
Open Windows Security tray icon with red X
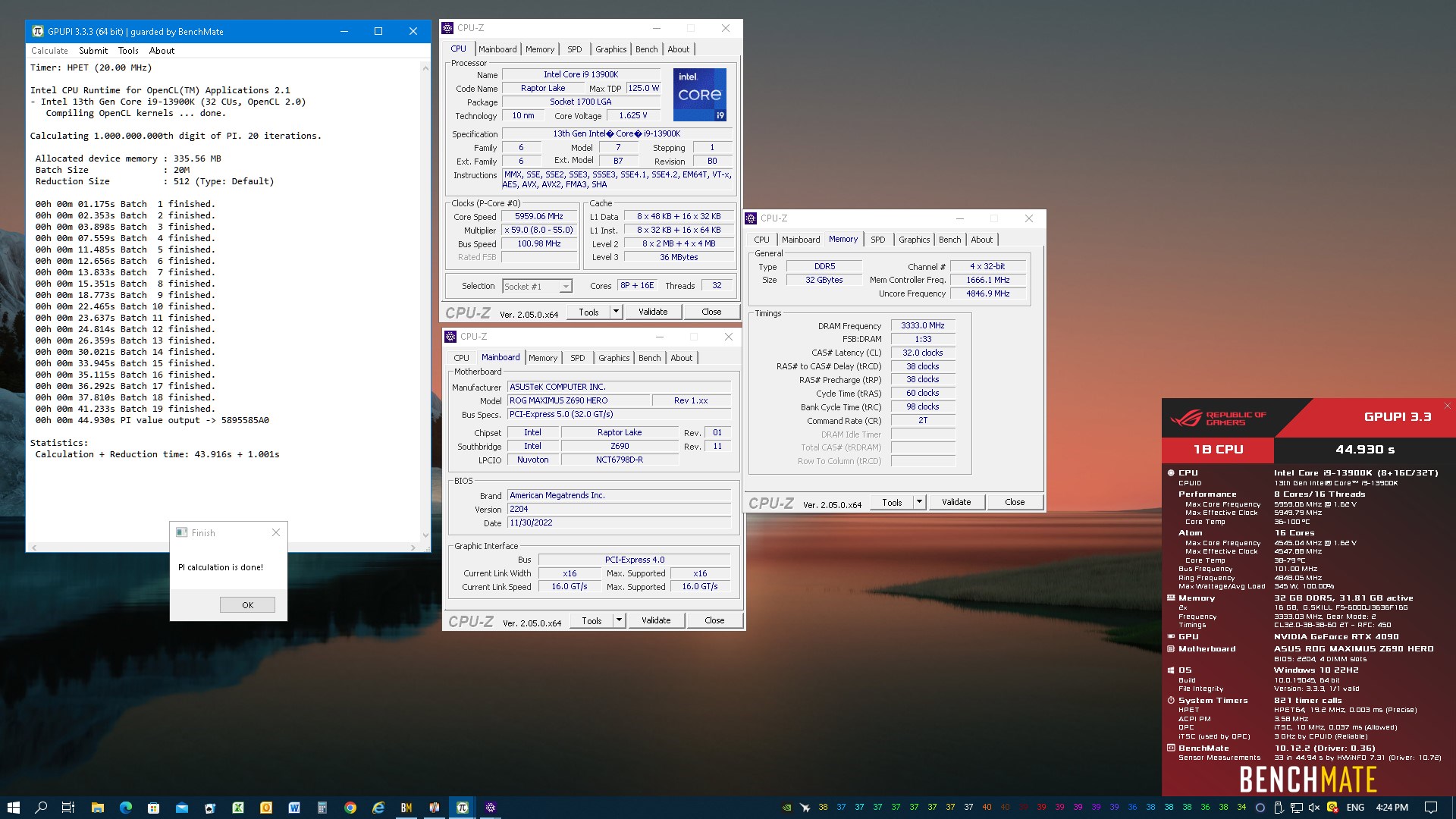[1332, 808]
